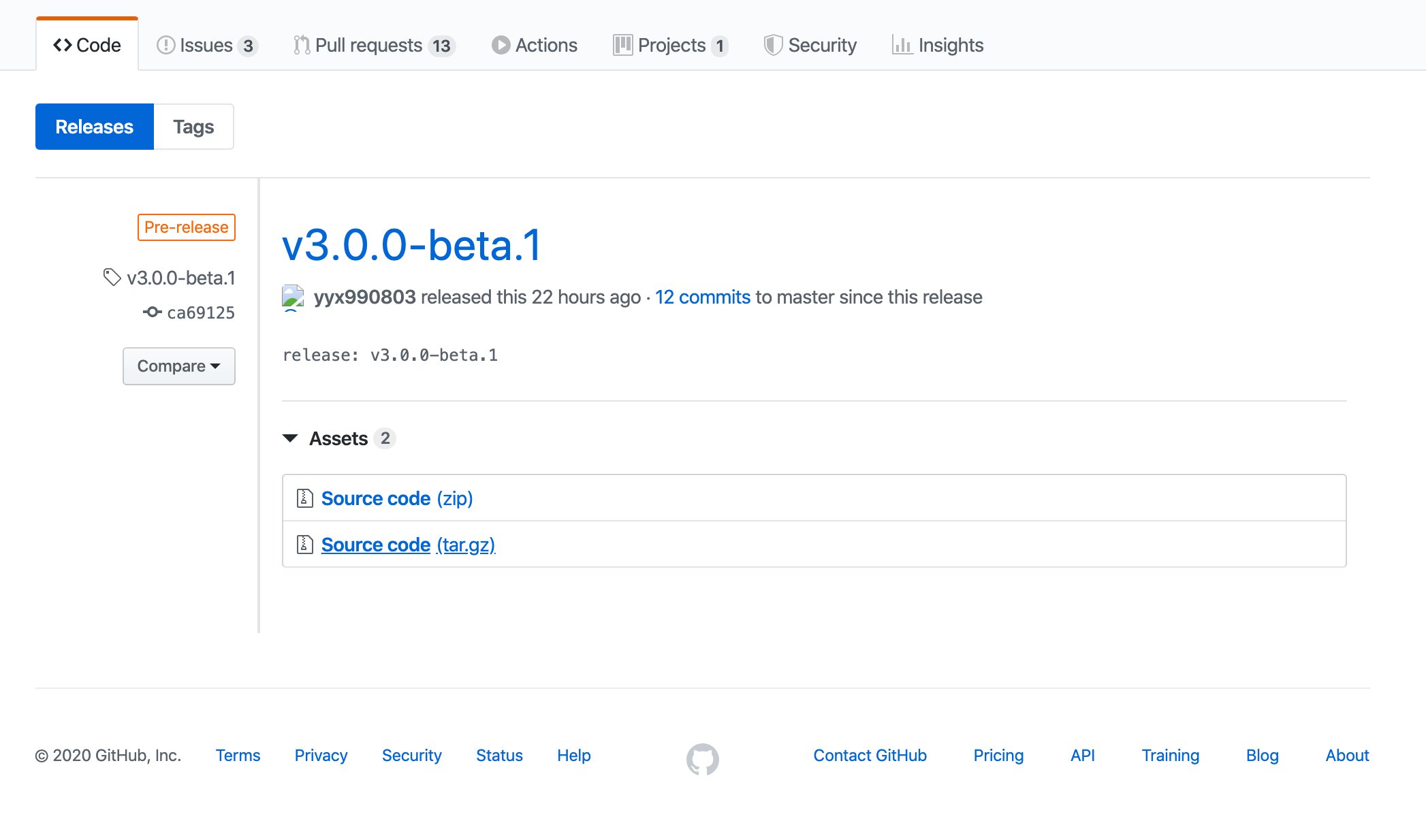
Task: Open the 12 commits link
Action: pos(703,297)
